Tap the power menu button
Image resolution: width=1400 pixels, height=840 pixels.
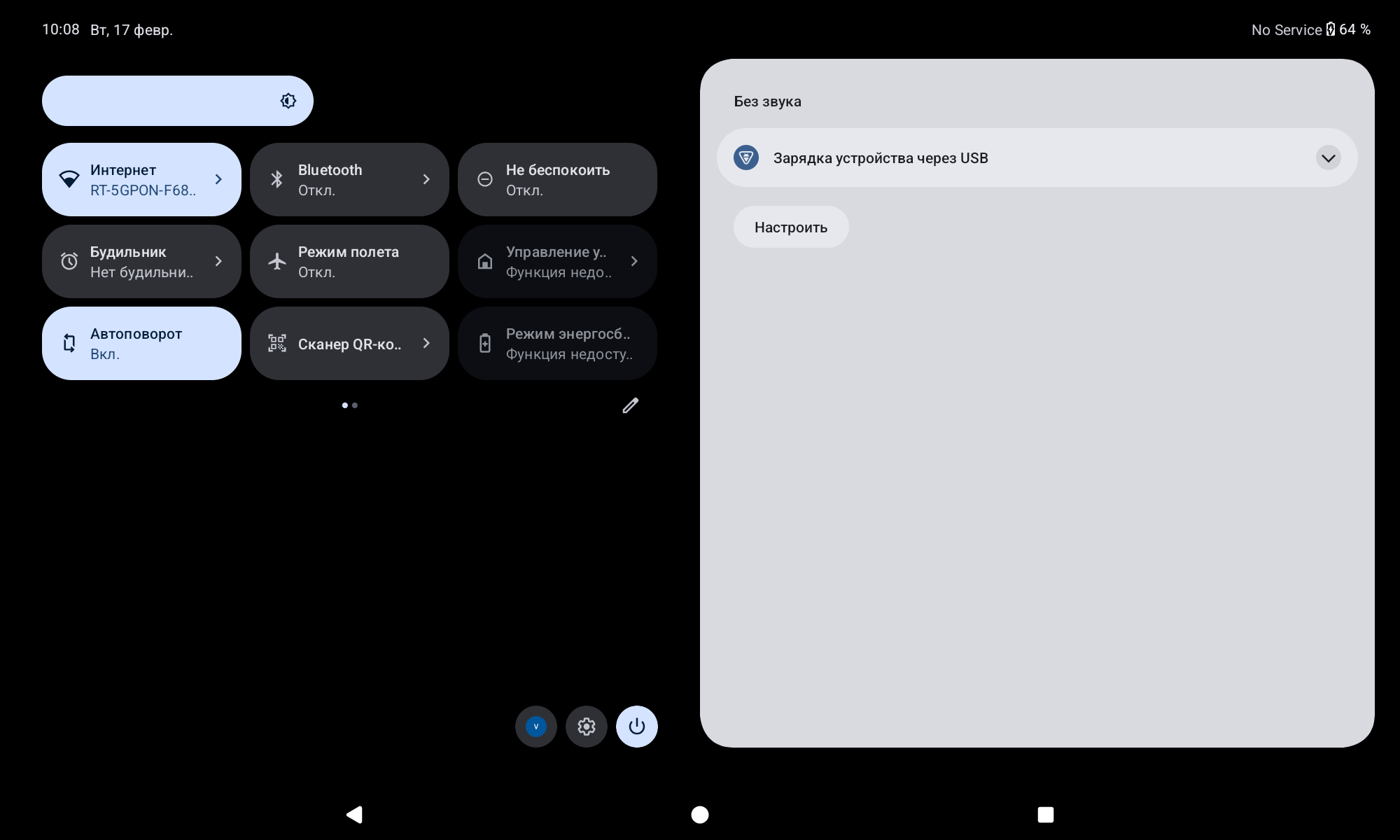(636, 727)
